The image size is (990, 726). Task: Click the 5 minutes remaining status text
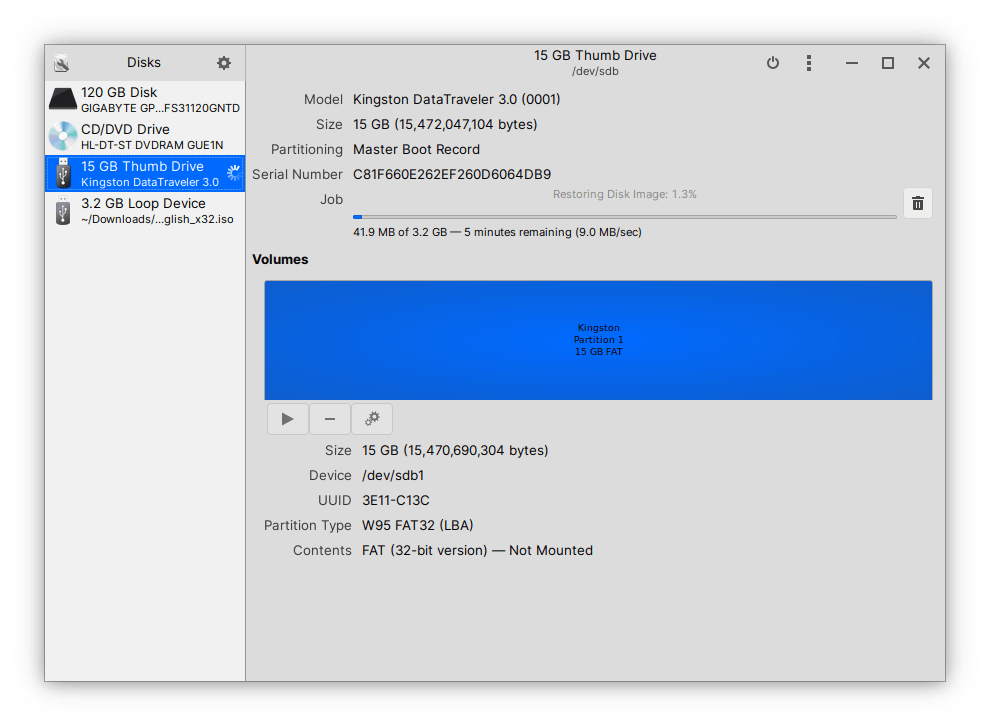497,232
